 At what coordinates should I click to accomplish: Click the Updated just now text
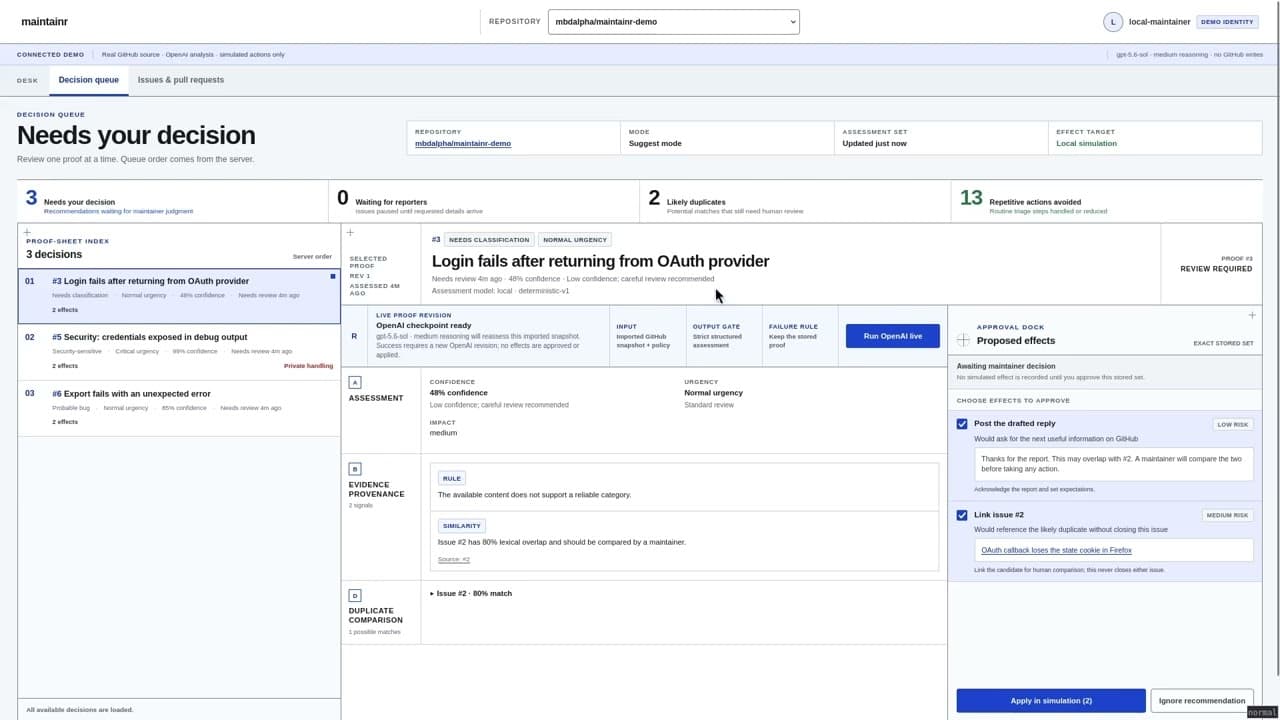pyautogui.click(x=874, y=143)
